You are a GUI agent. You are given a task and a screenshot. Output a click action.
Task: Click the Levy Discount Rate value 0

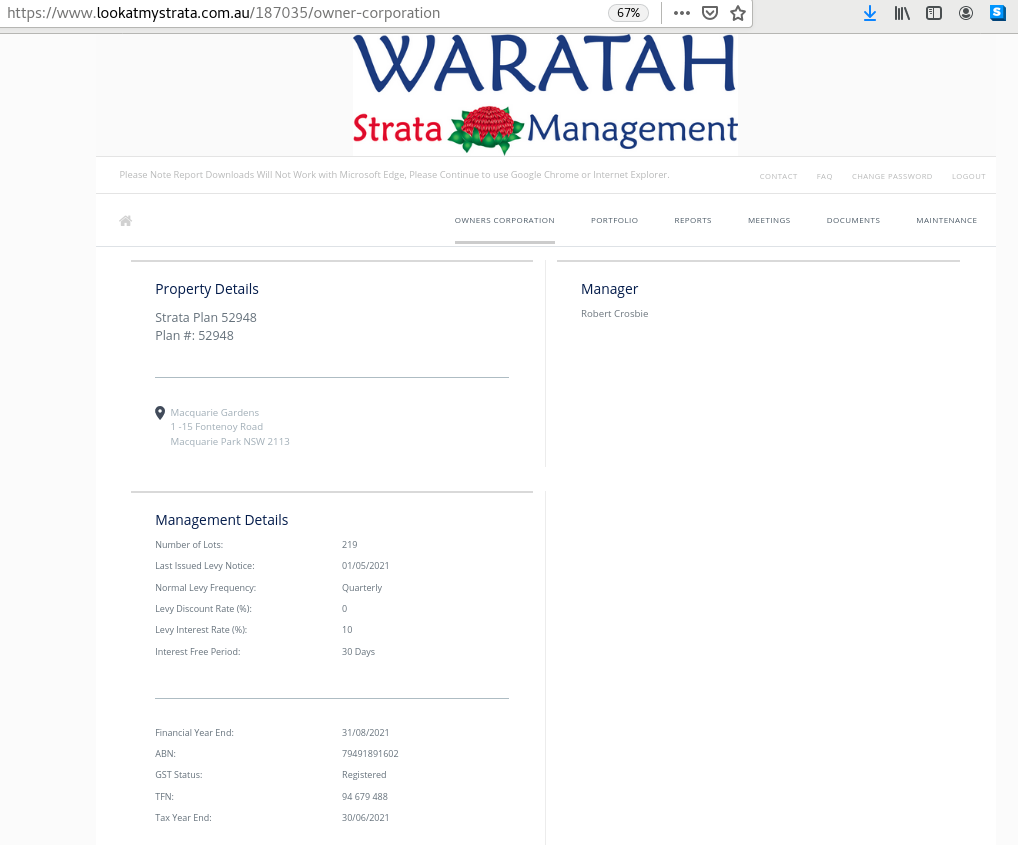coord(344,609)
